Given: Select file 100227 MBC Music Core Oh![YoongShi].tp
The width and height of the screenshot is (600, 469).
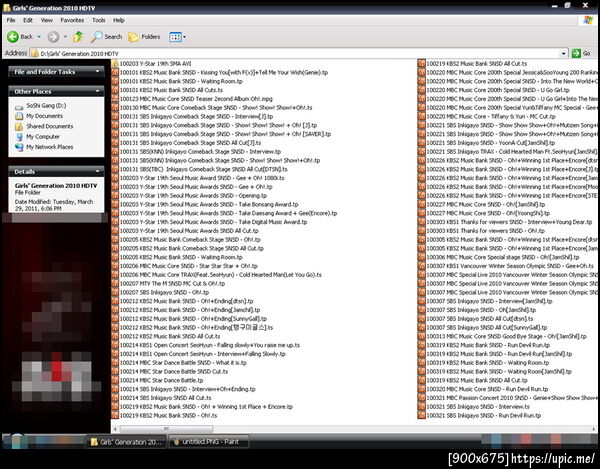Looking at the screenshot, I should pyautogui.click(x=484, y=213).
